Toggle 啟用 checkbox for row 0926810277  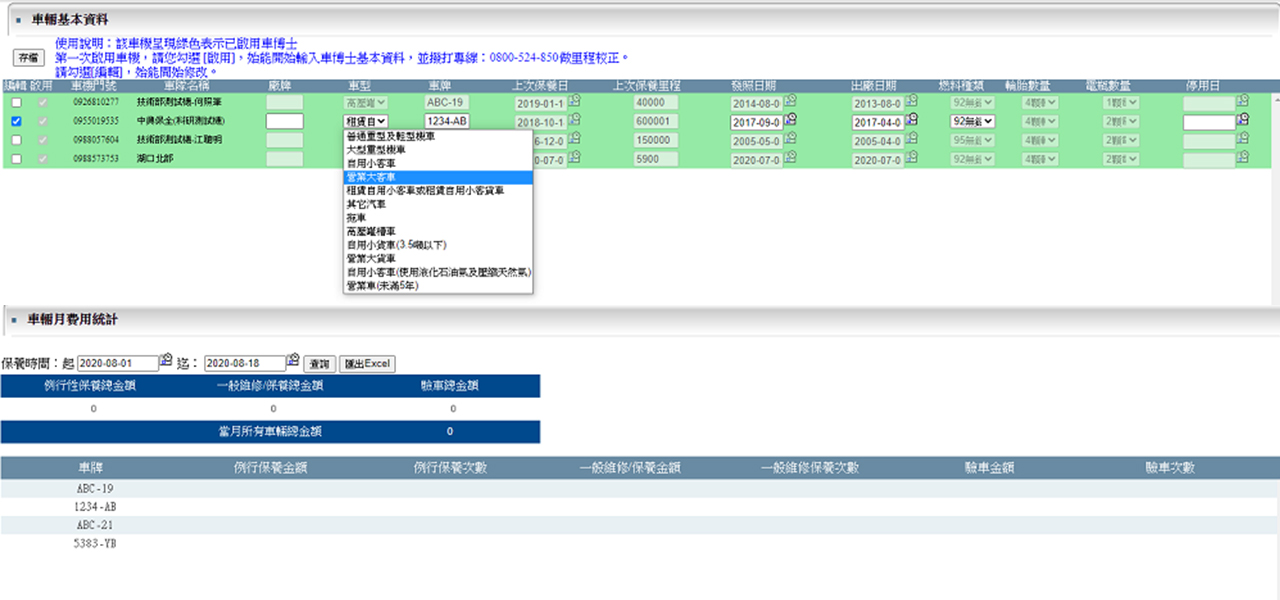click(42, 102)
